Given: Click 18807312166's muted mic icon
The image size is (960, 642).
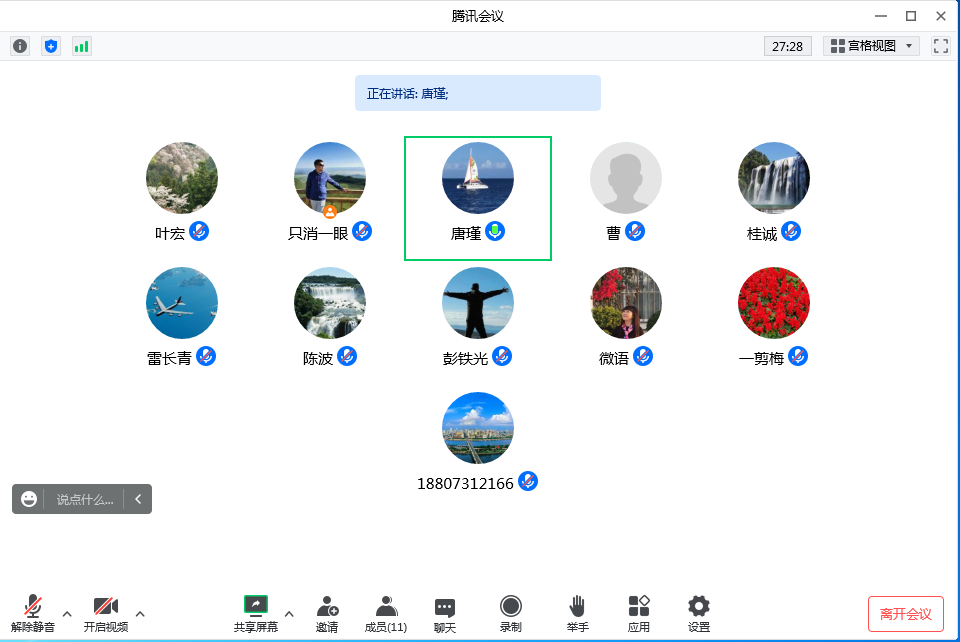Looking at the screenshot, I should coord(528,481).
